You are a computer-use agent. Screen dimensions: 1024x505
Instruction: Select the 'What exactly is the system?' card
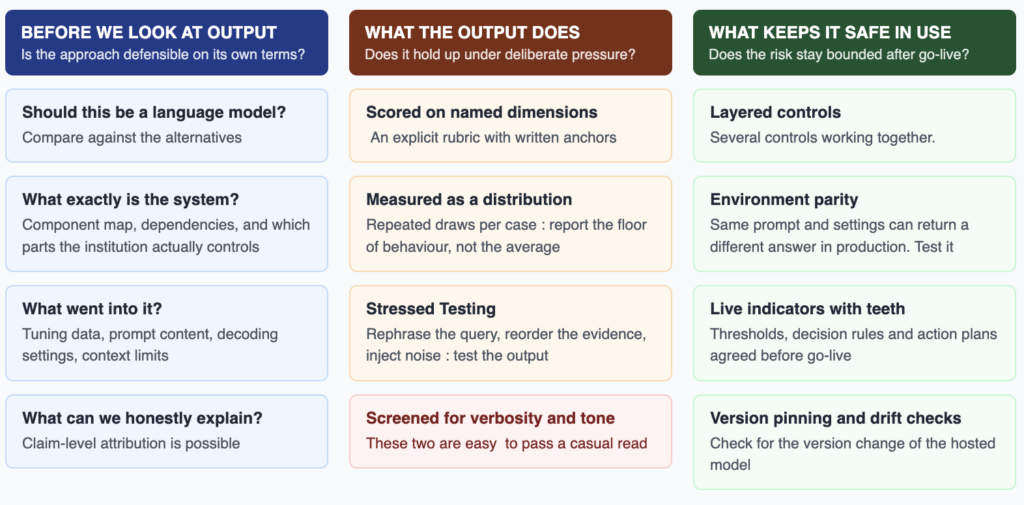pos(167,223)
